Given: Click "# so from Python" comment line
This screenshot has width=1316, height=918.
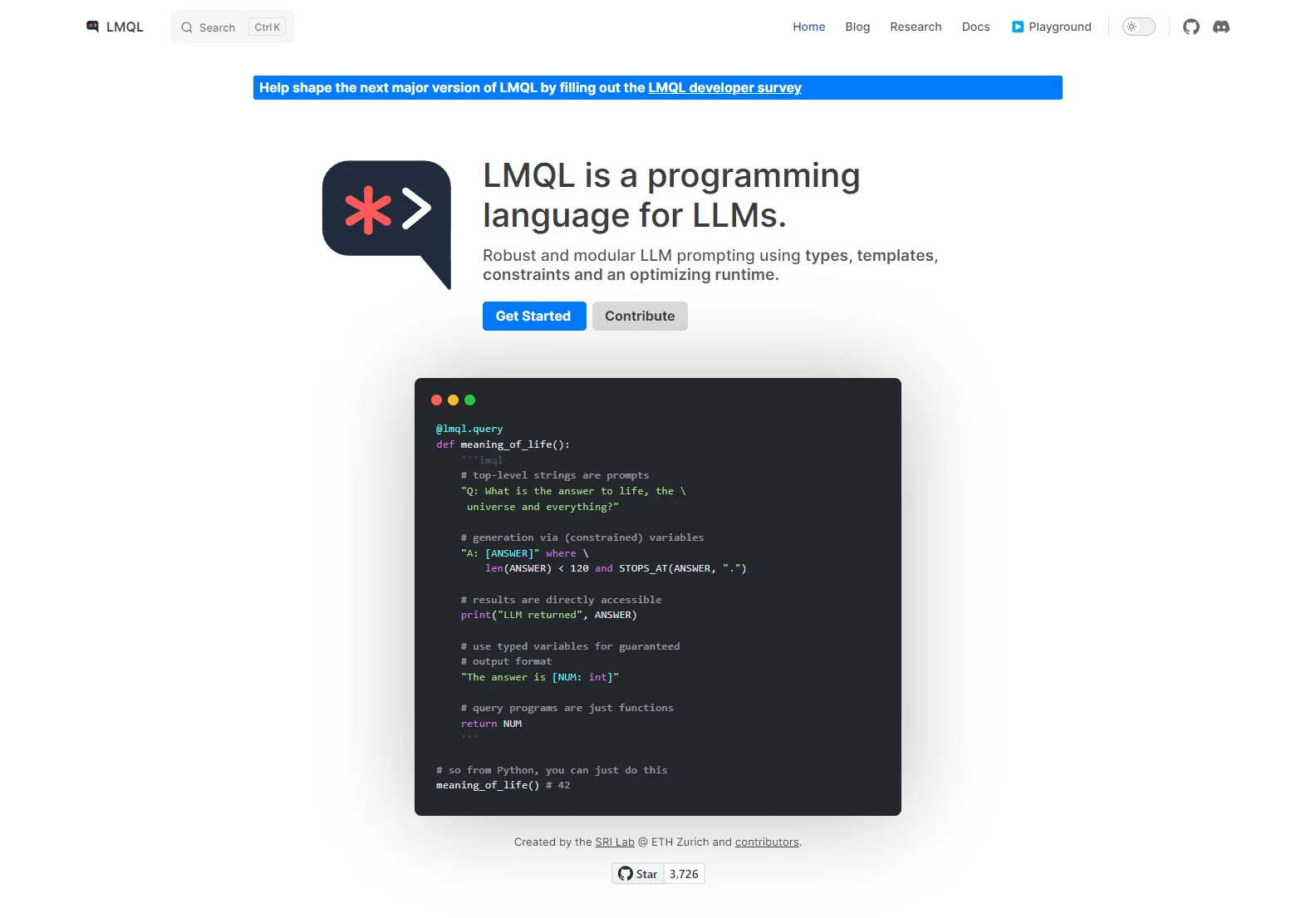Looking at the screenshot, I should 552,770.
